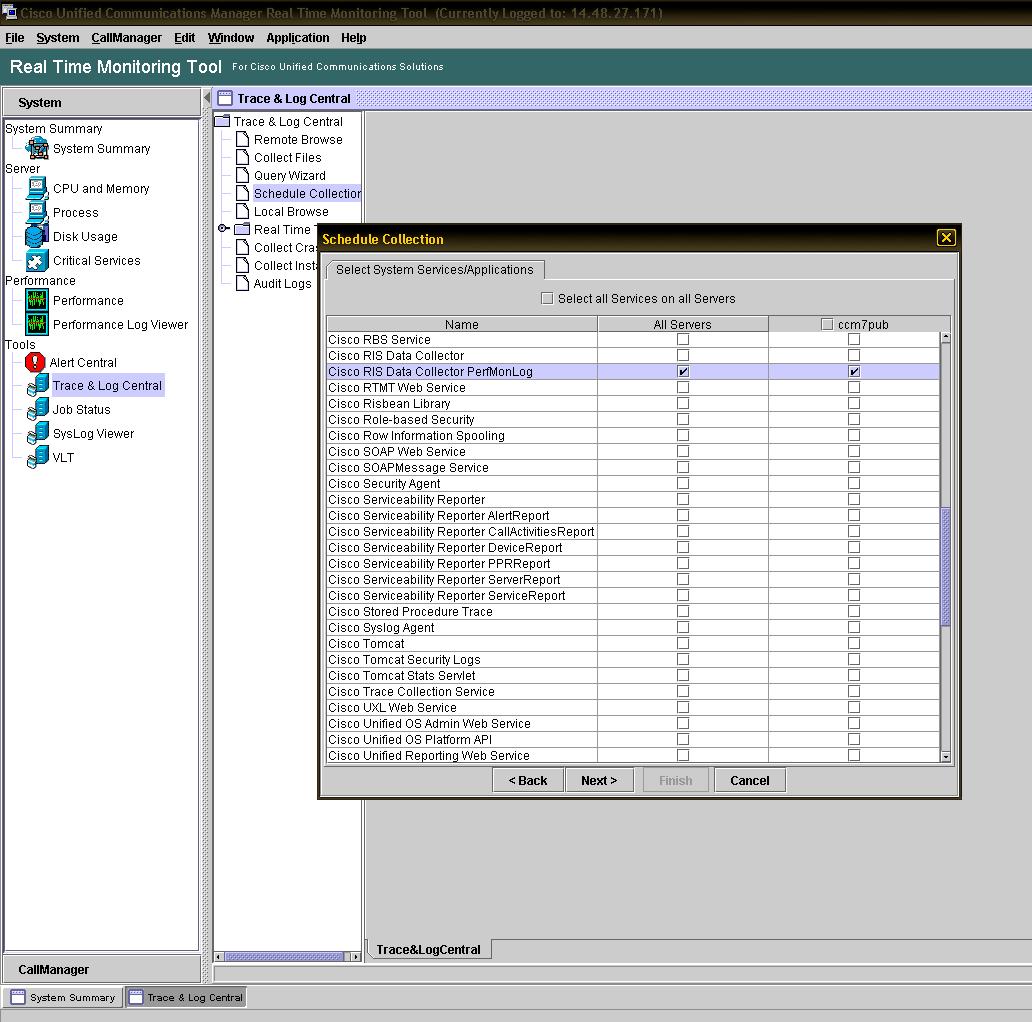Click the Cancel button
Screen dimensions: 1032x1022
[x=750, y=780]
